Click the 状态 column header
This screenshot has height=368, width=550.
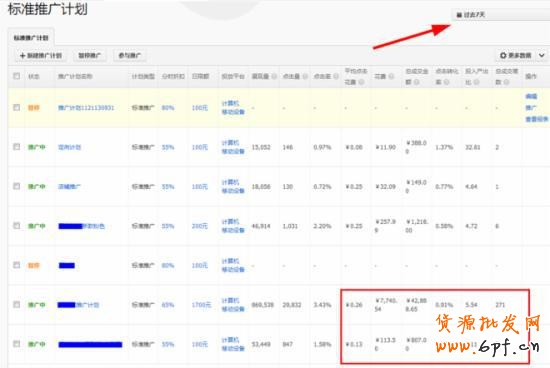pyautogui.click(x=34, y=76)
